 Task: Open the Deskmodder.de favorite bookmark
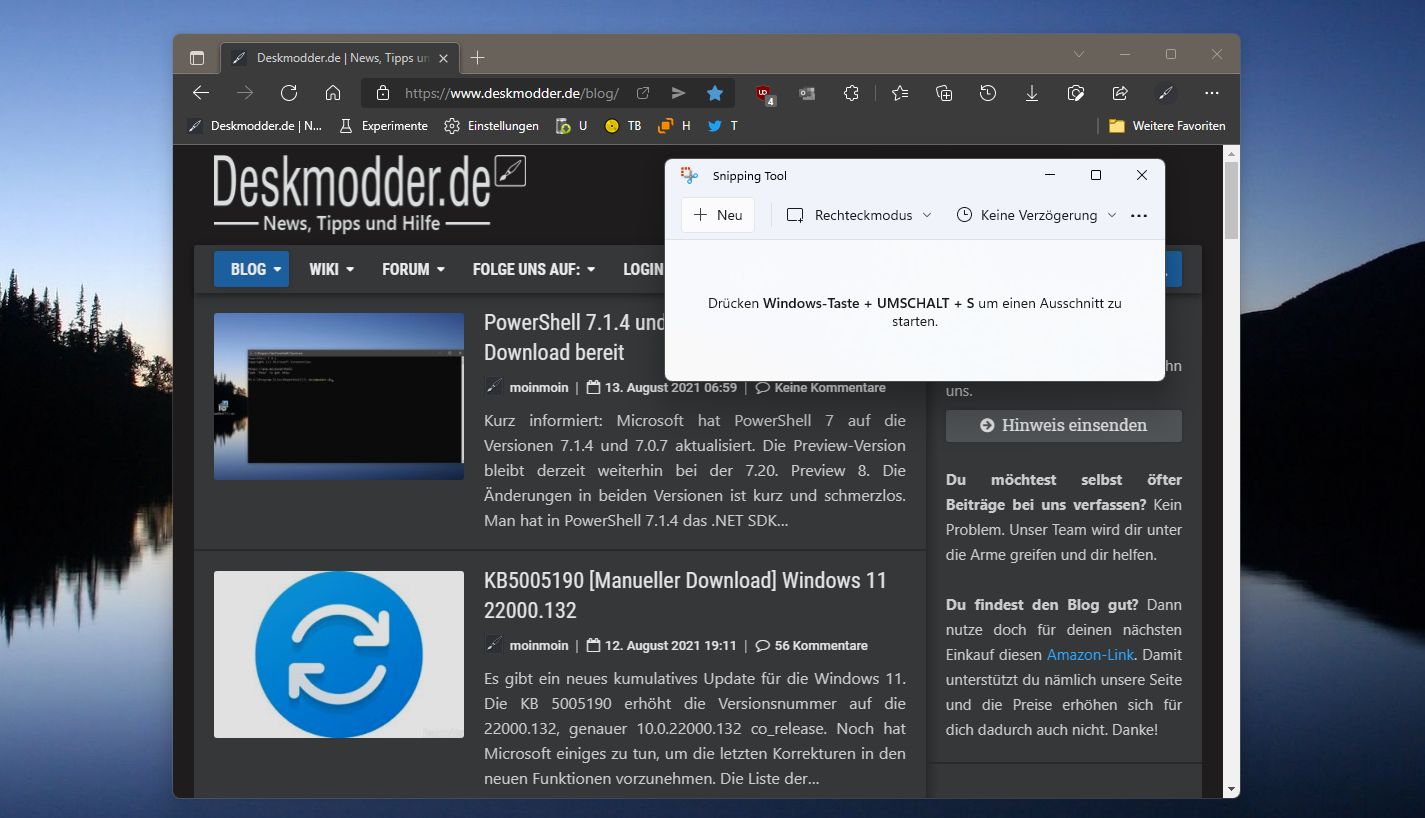point(255,126)
